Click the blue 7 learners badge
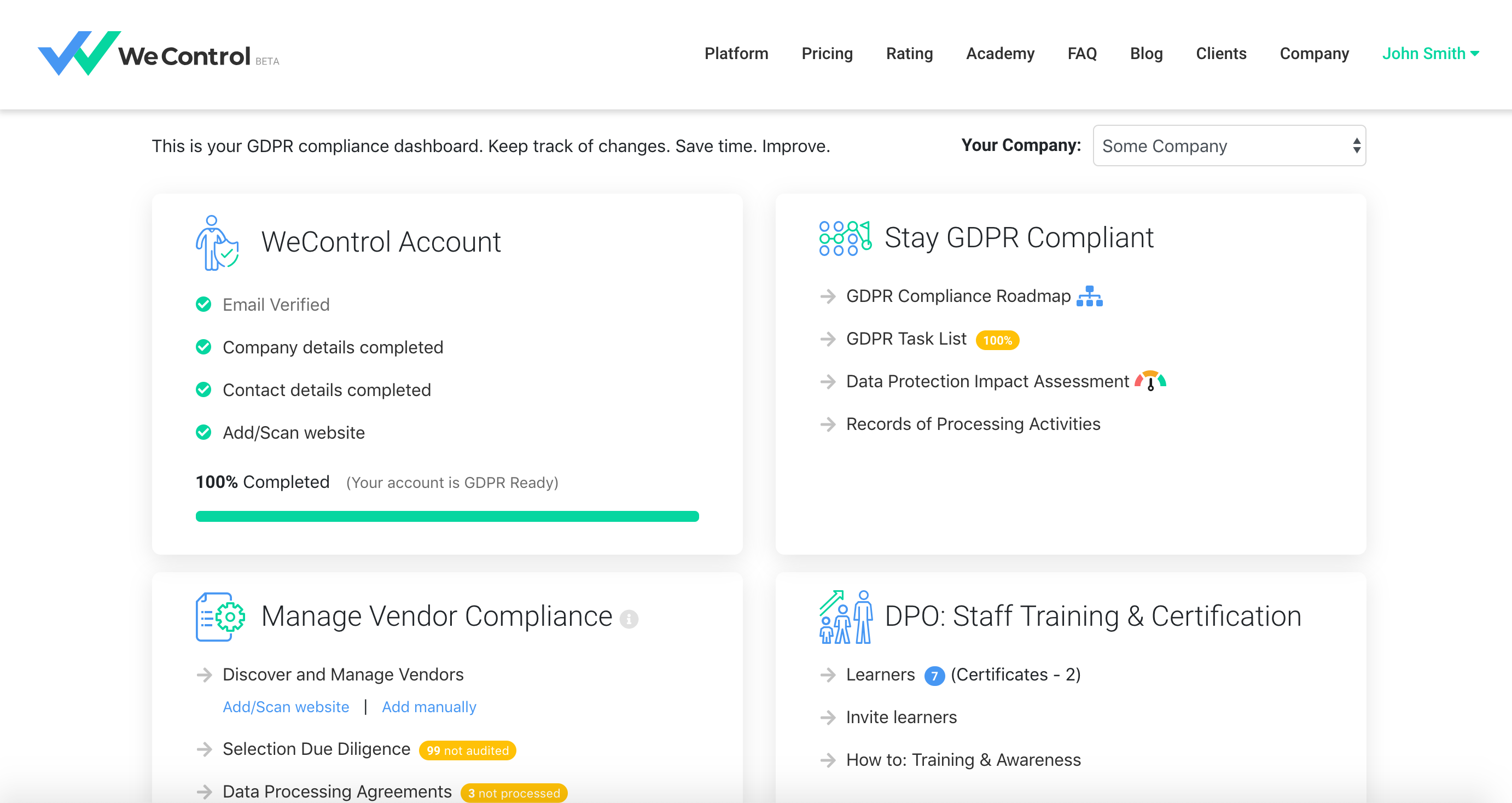This screenshot has height=803, width=1512. (x=934, y=676)
